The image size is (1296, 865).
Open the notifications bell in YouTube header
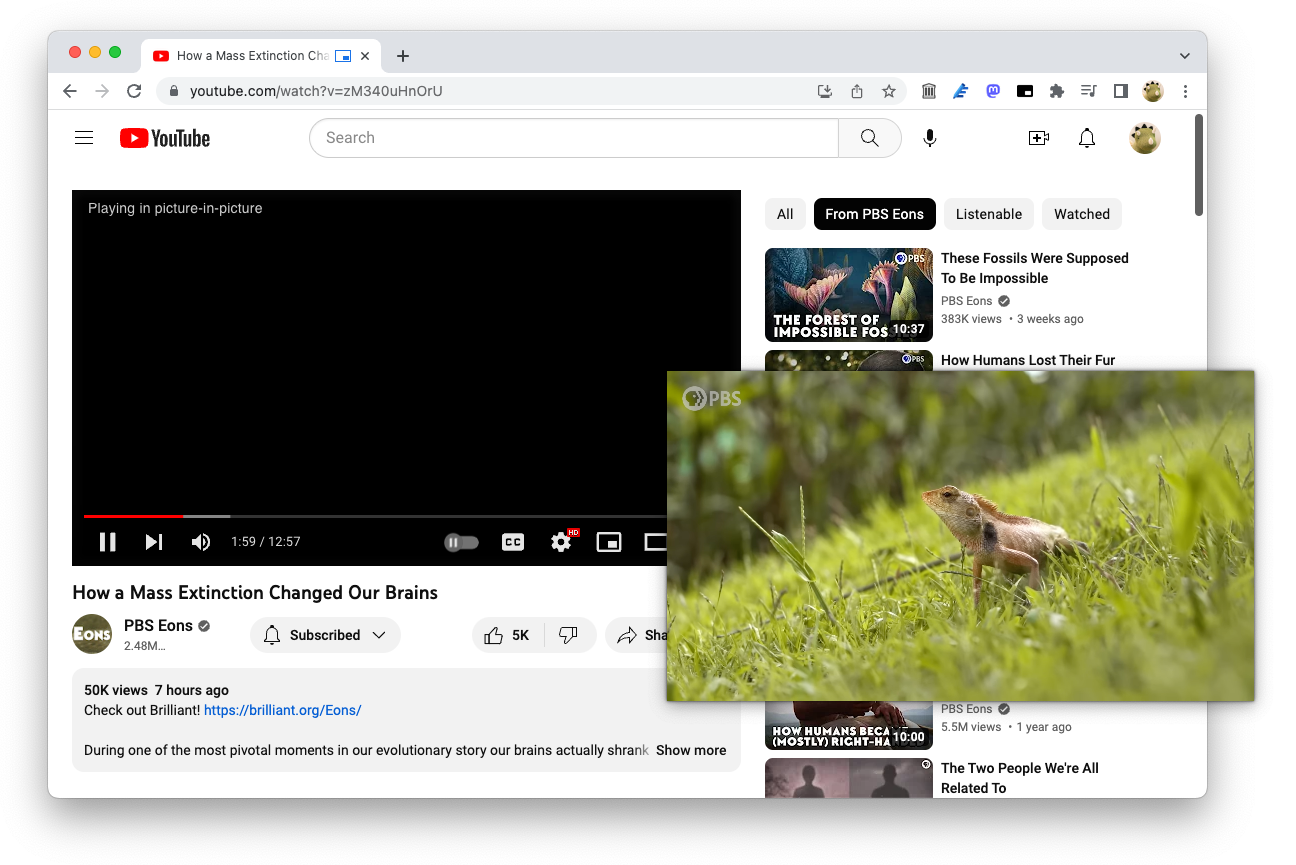coord(1087,138)
